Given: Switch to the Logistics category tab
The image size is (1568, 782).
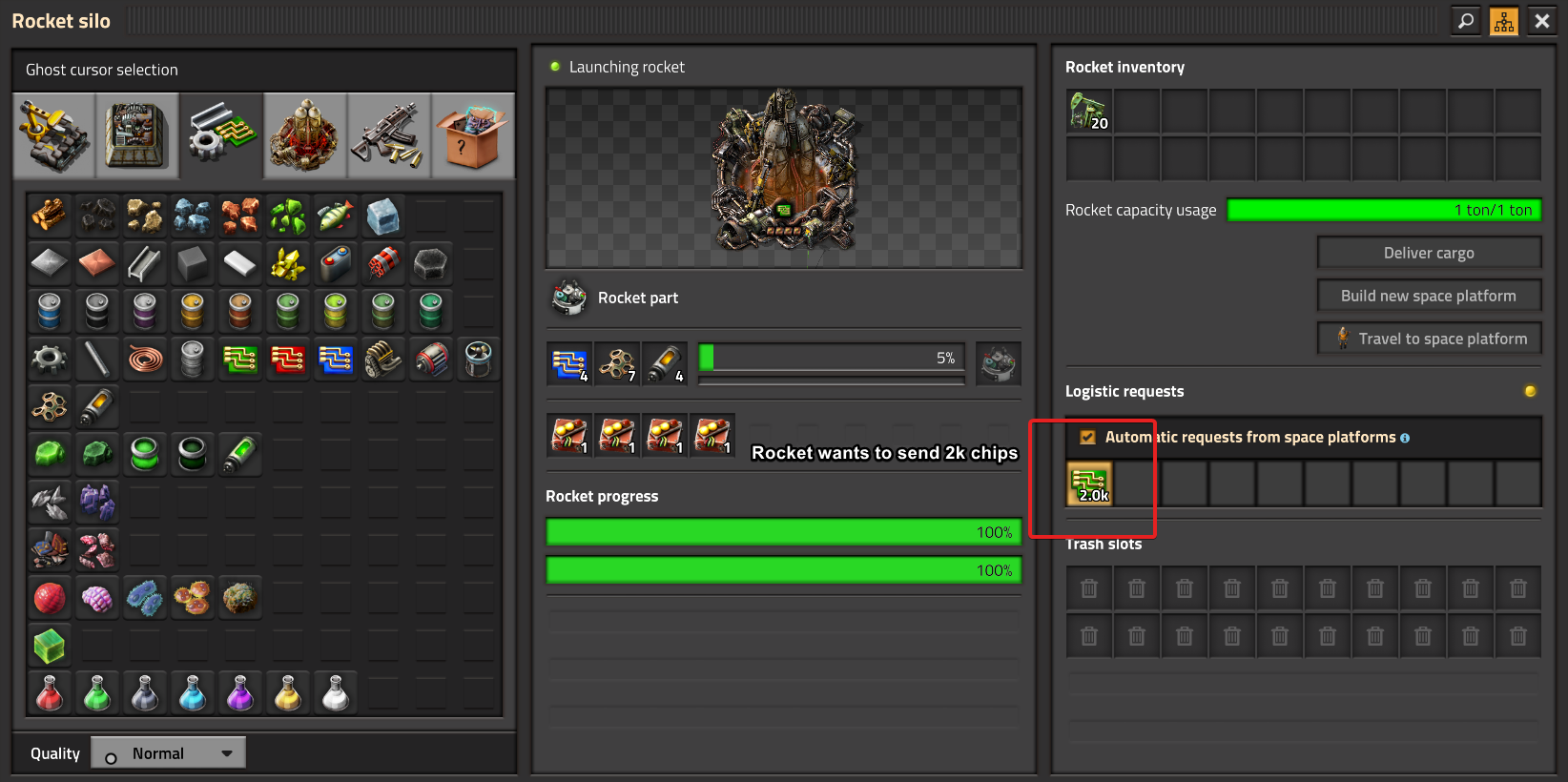Looking at the screenshot, I should pyautogui.click(x=54, y=135).
